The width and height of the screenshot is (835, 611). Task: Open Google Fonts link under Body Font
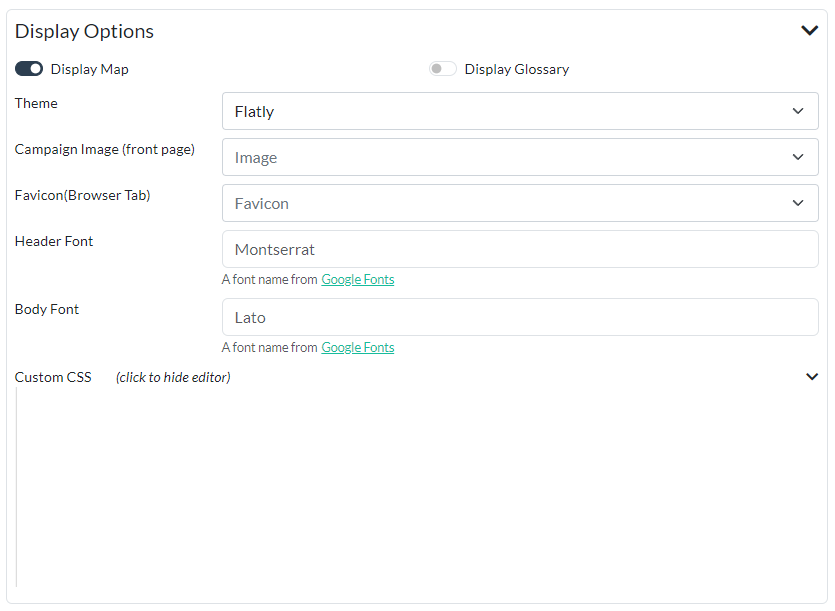point(357,348)
